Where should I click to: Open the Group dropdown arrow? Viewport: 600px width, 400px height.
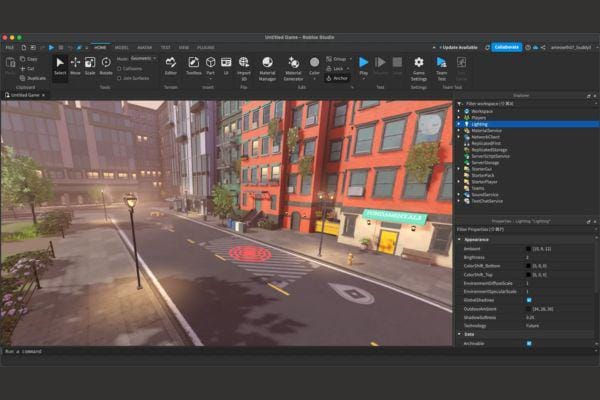[x=351, y=59]
